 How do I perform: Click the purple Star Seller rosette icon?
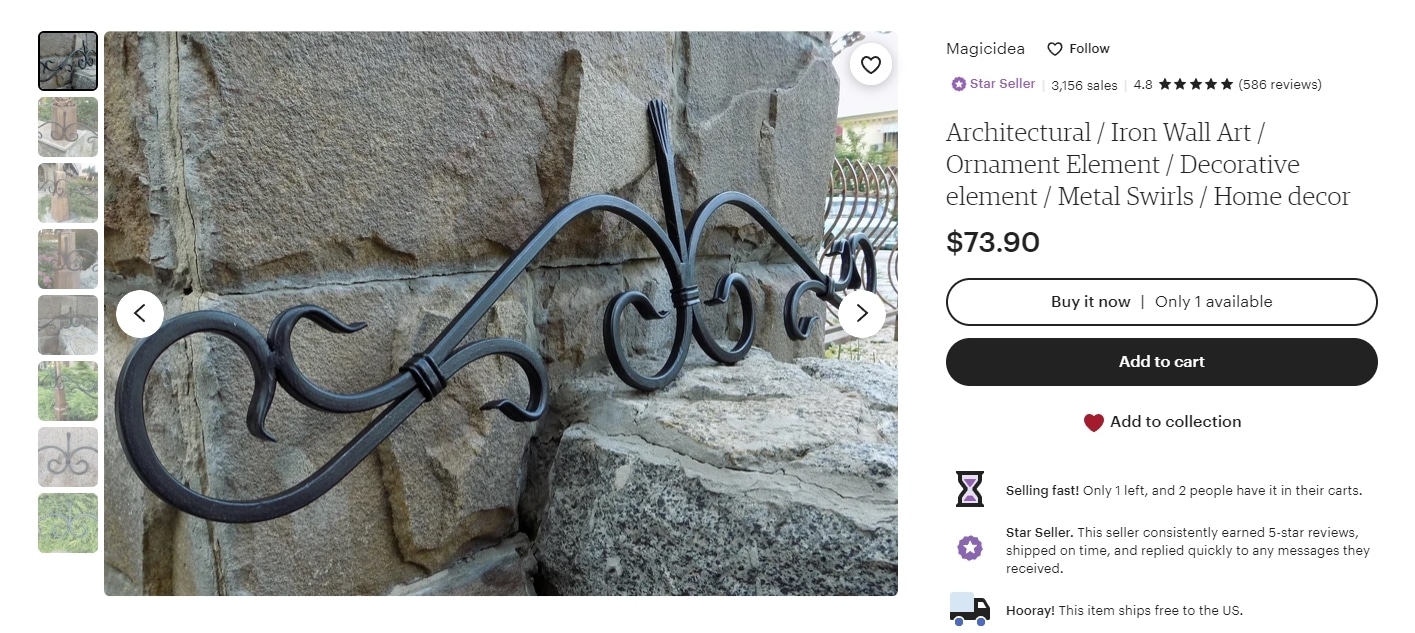(x=969, y=548)
